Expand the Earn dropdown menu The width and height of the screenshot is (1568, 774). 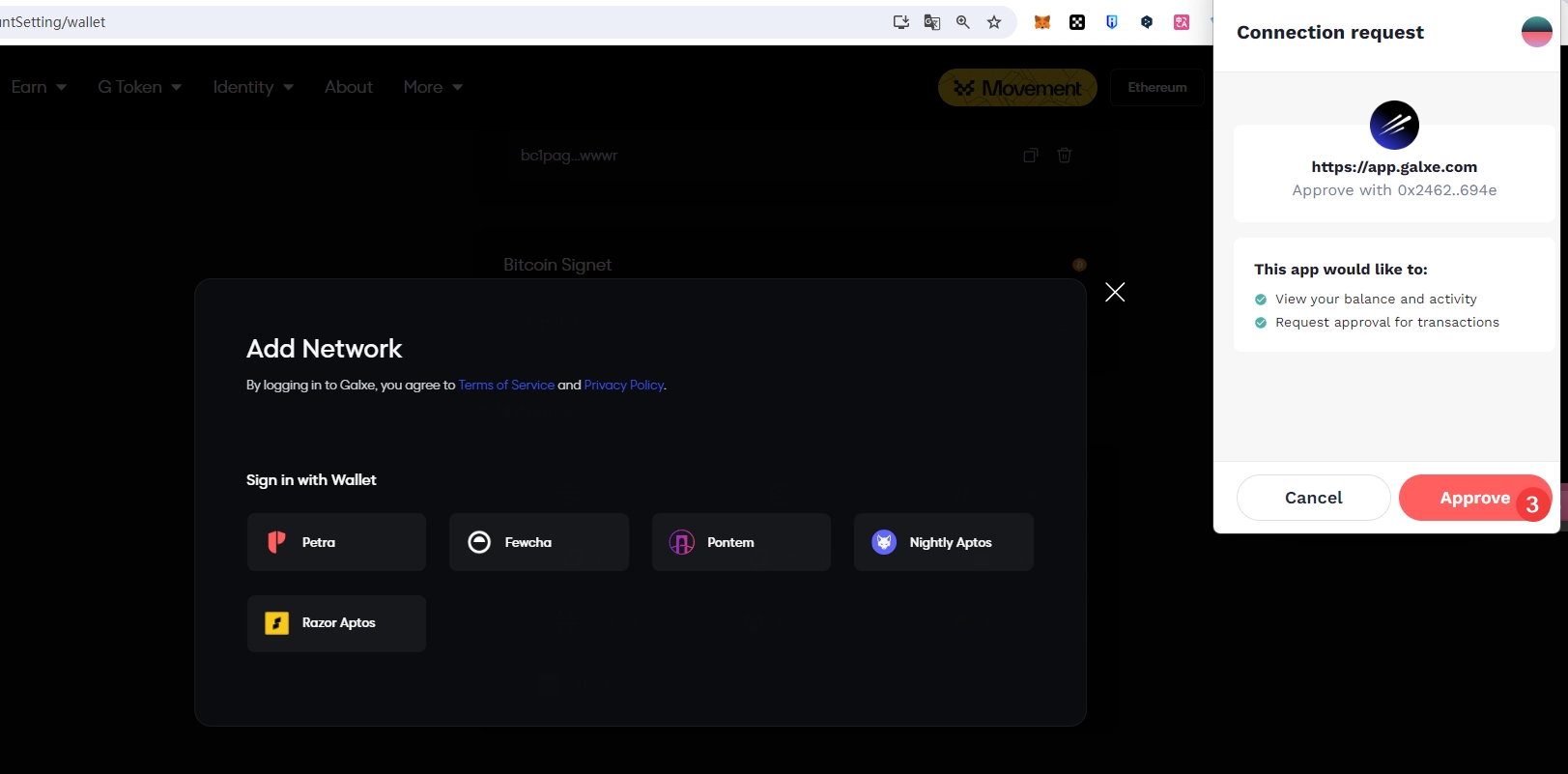39,87
